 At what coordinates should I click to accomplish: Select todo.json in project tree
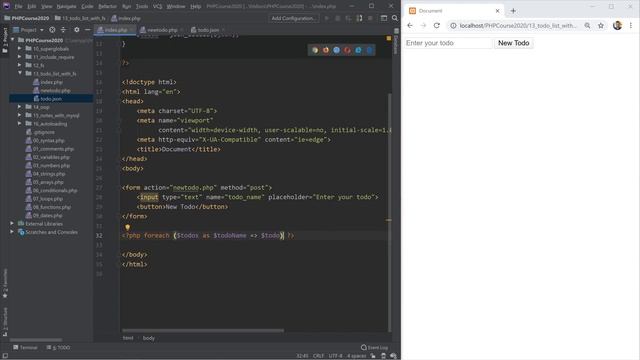pyautogui.click(x=51, y=98)
